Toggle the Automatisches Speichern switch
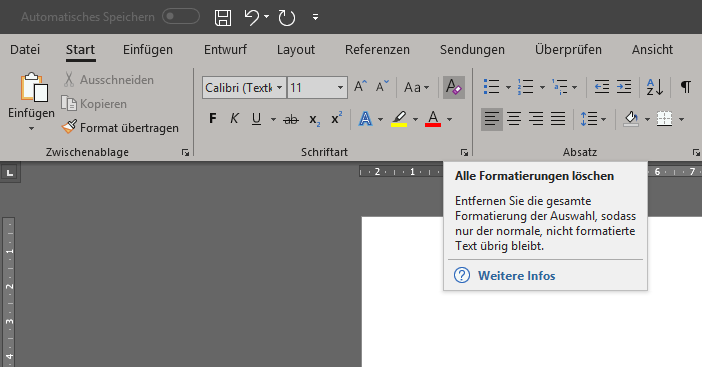 point(181,17)
